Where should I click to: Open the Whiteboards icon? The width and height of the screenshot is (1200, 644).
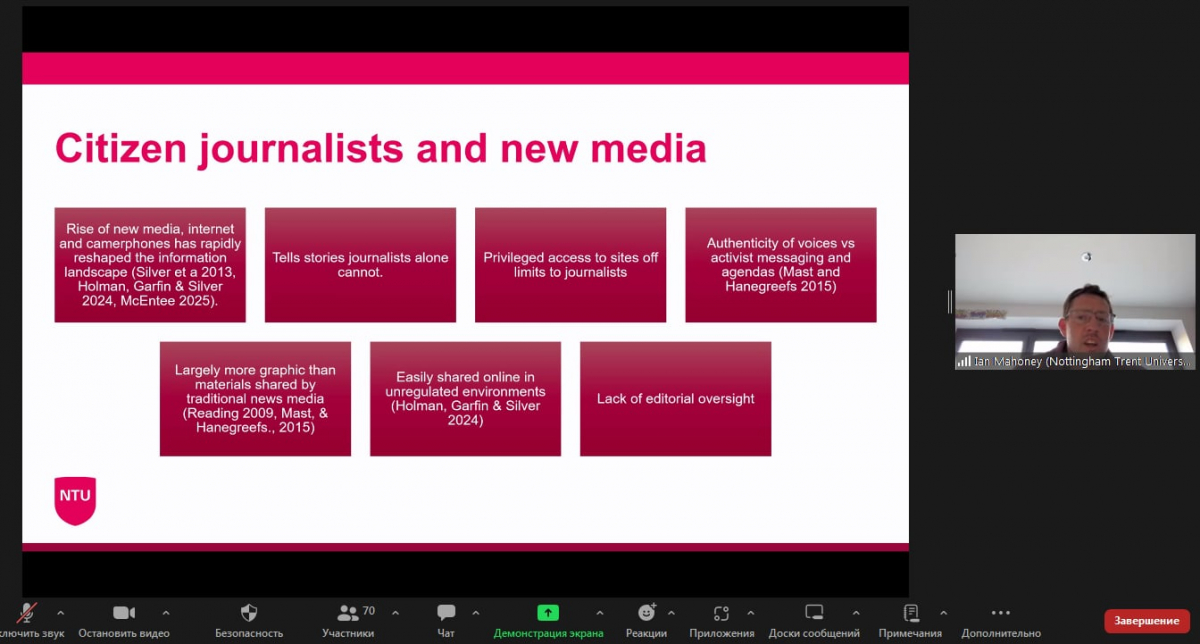pos(814,613)
